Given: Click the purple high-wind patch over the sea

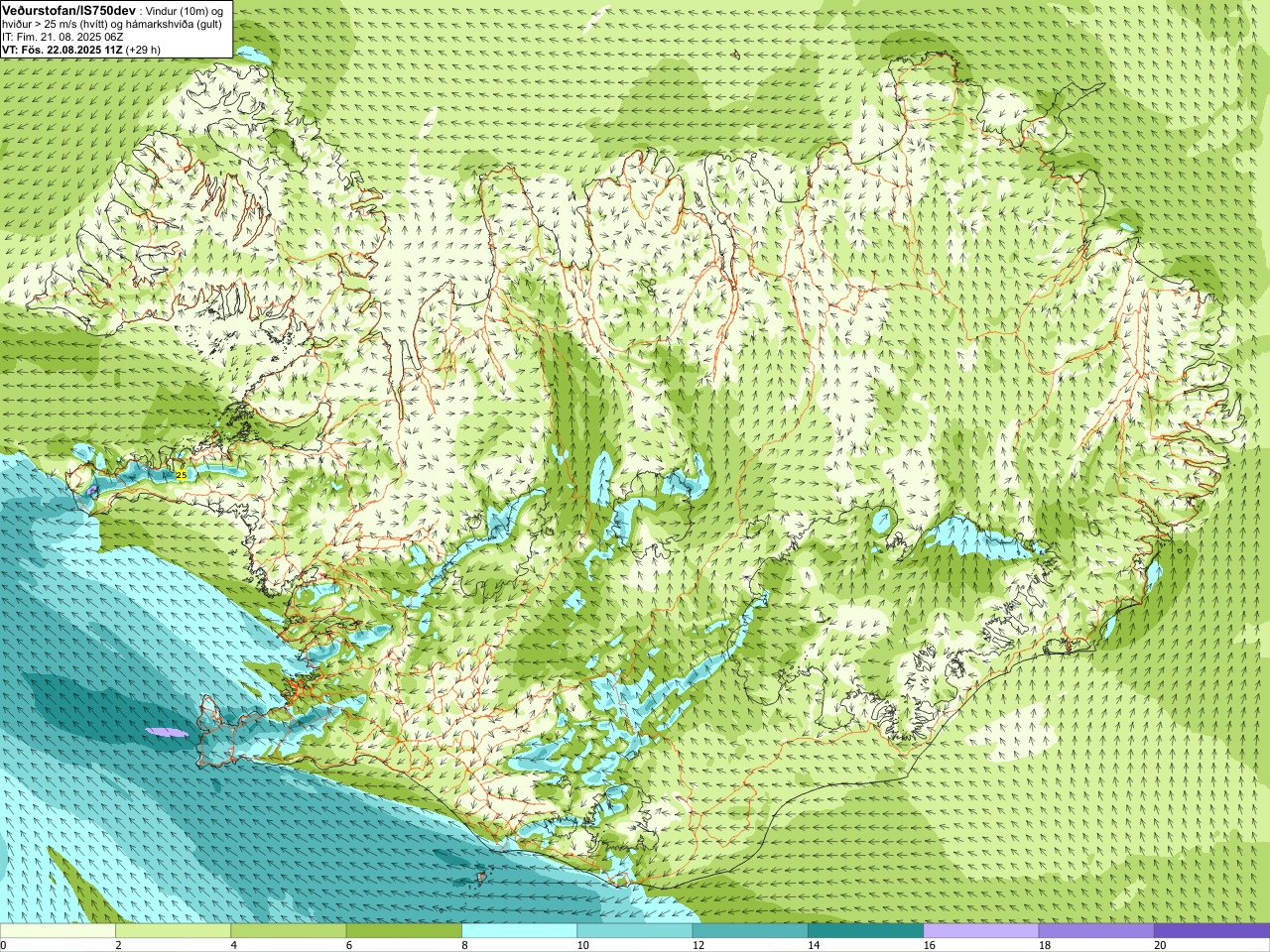Looking at the screenshot, I should coord(166,732).
